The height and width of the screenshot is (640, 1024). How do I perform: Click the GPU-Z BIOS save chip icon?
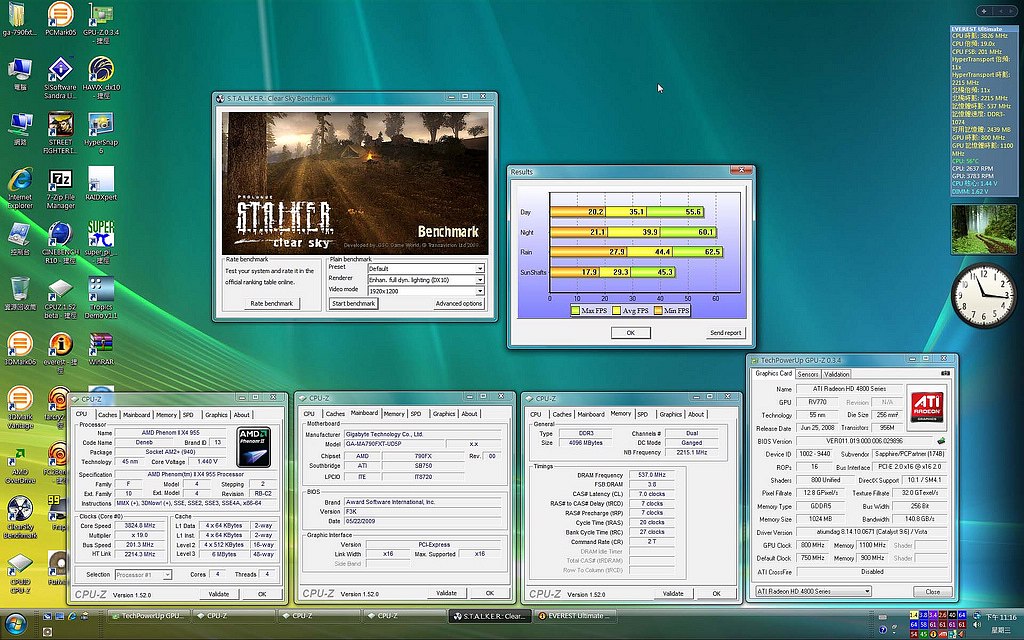coord(942,441)
